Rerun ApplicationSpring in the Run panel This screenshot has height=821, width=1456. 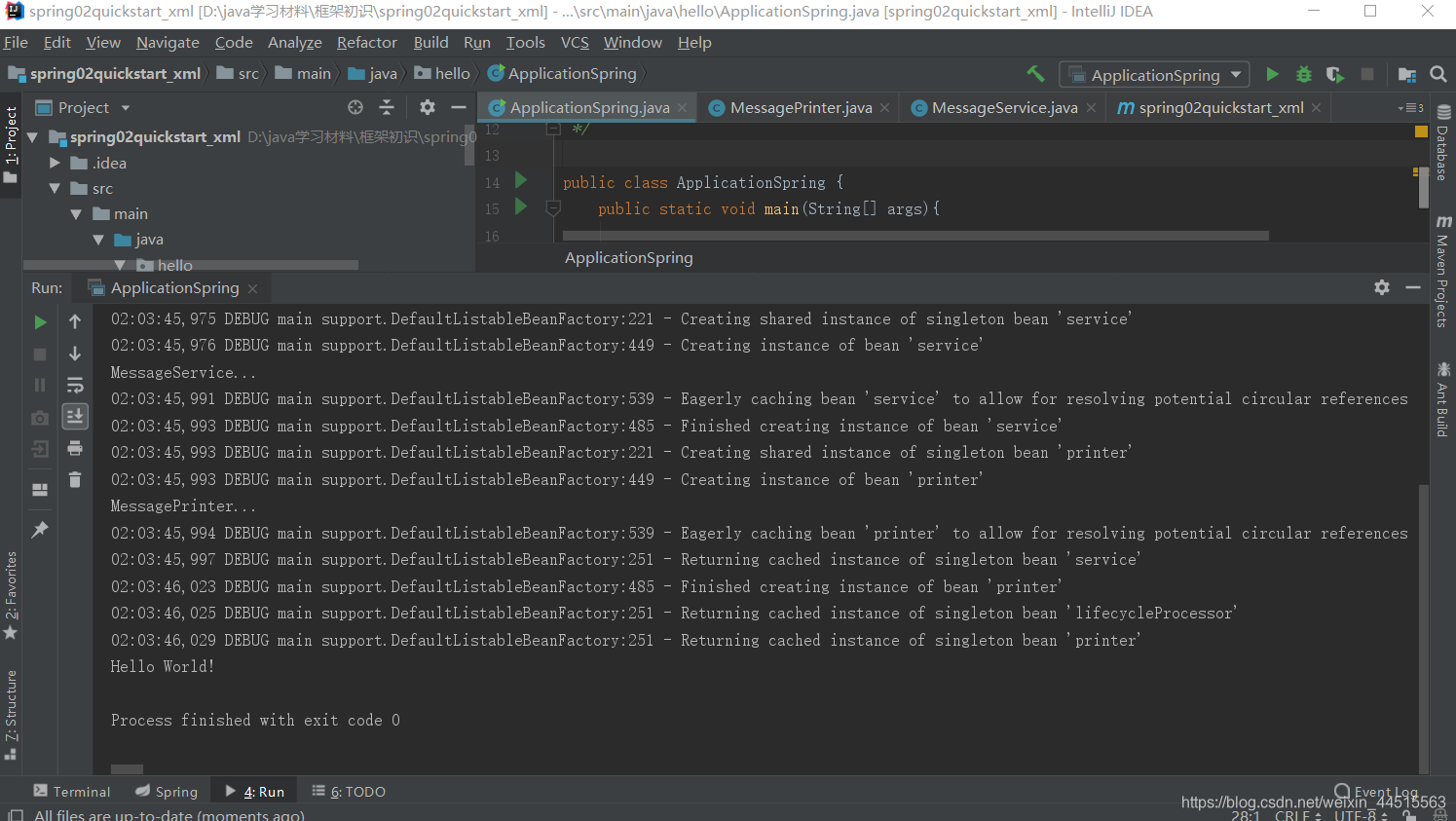click(40, 322)
